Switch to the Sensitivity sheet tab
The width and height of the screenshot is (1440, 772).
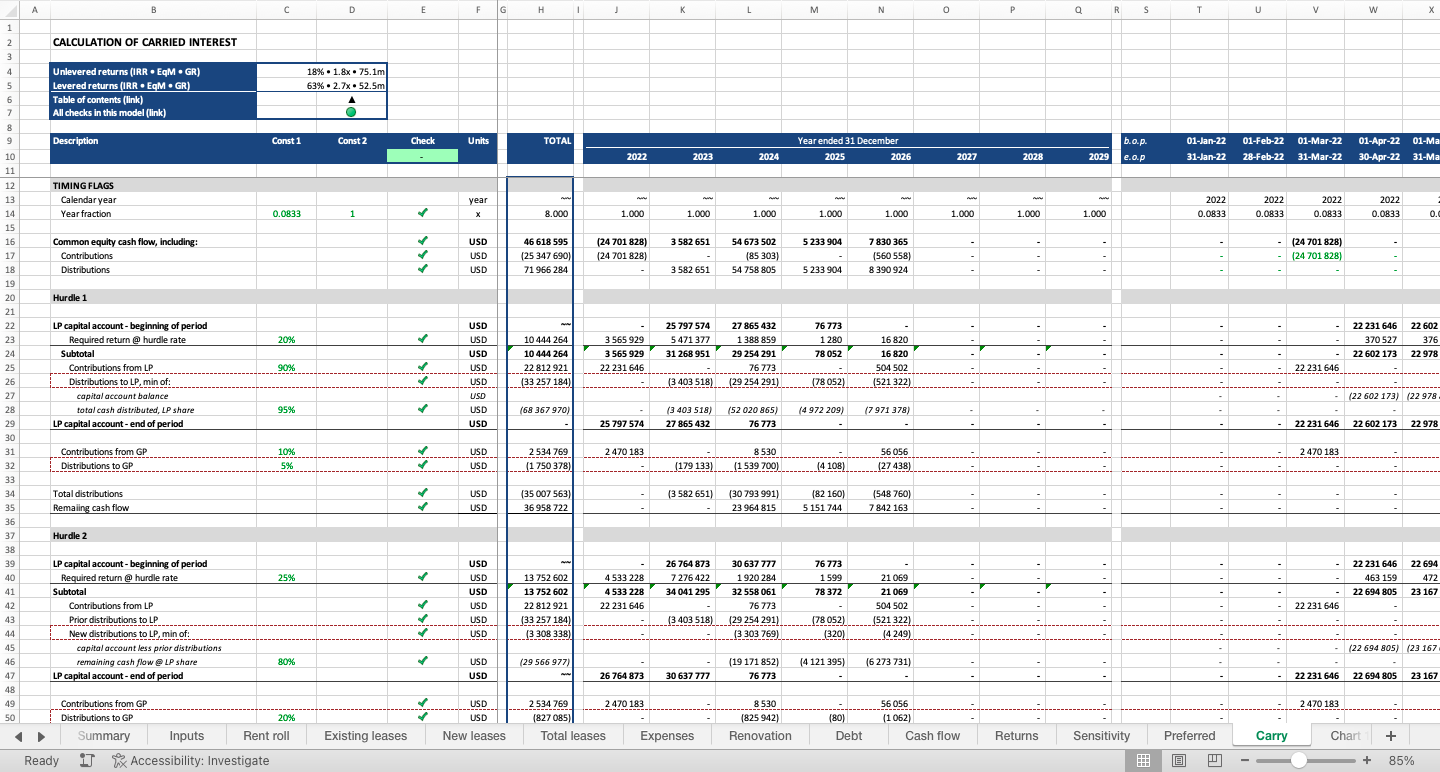tap(1101, 736)
